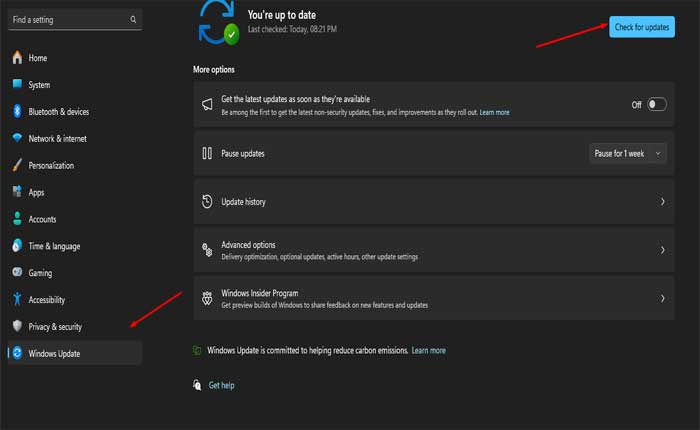Navigate to the Apps section
This screenshot has height=430, width=700.
pos(75,192)
